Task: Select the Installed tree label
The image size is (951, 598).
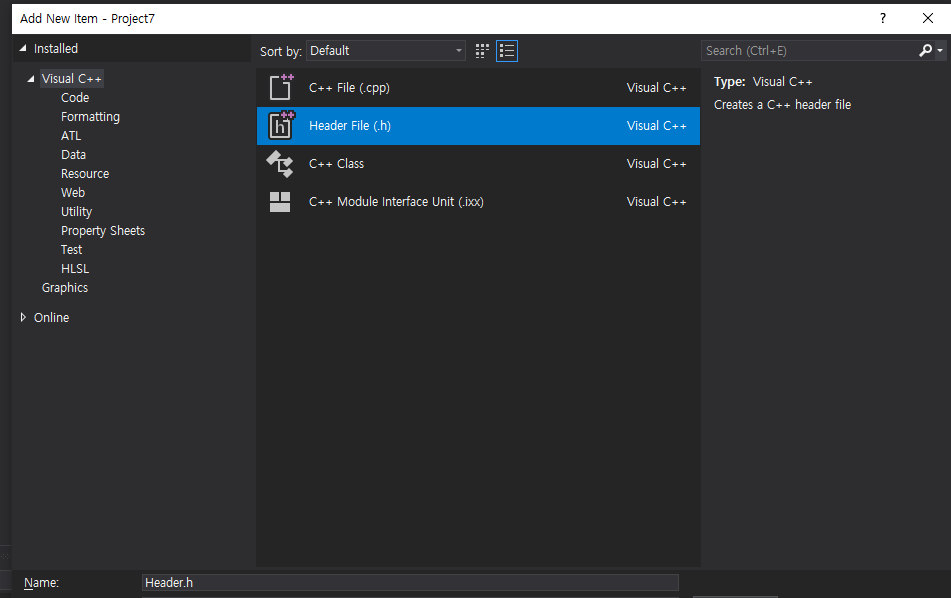Action: pyautogui.click(x=56, y=49)
